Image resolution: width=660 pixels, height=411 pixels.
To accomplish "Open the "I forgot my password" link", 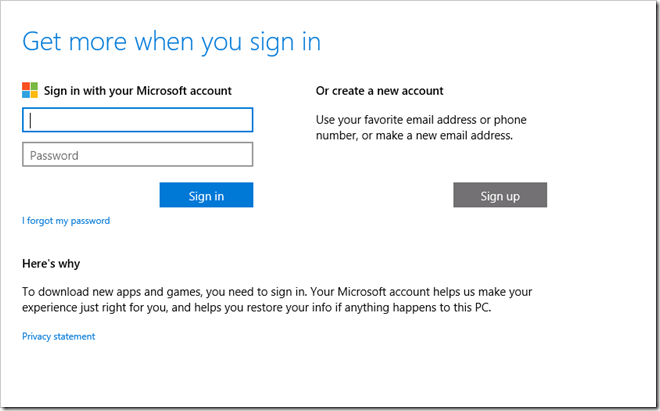I will coord(66,220).
